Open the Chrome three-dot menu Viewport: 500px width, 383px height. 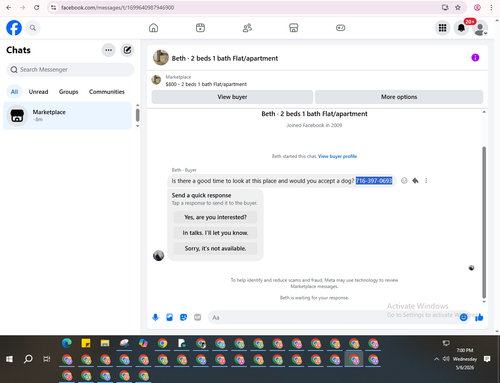[x=491, y=7]
